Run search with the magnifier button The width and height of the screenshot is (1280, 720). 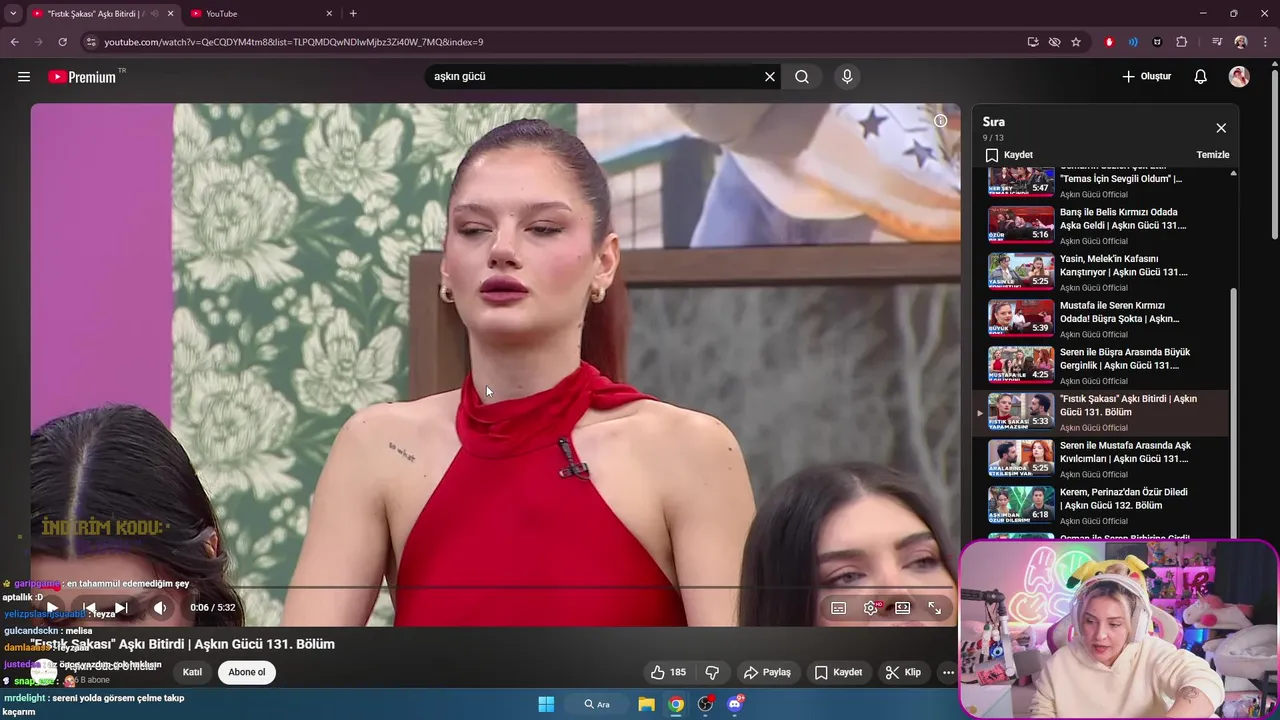pos(802,77)
